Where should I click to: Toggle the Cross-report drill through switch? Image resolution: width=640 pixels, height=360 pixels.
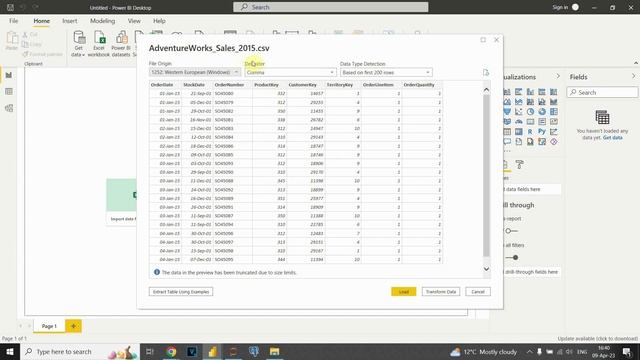(511, 231)
